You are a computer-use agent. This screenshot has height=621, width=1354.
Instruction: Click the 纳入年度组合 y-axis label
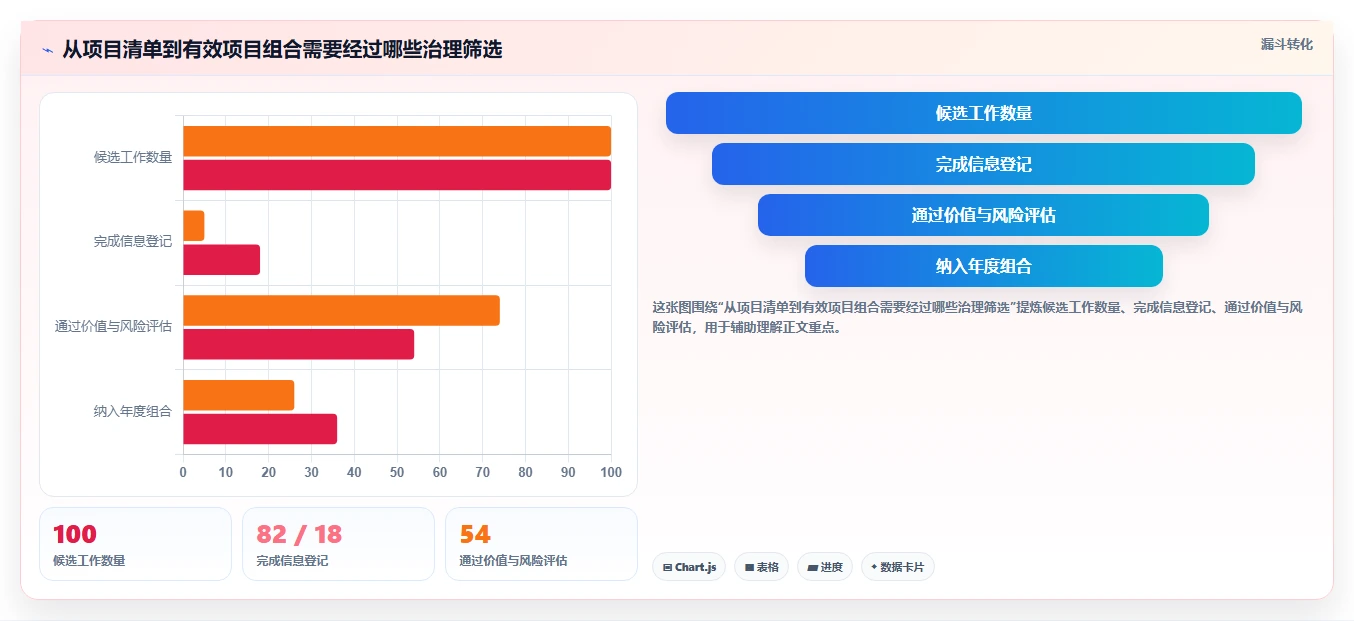click(x=133, y=411)
